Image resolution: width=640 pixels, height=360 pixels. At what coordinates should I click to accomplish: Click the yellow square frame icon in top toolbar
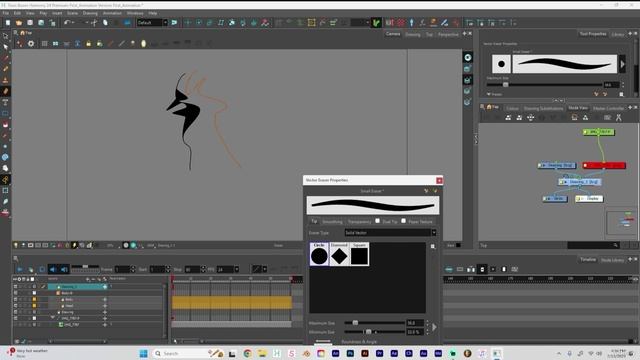[x=311, y=23]
